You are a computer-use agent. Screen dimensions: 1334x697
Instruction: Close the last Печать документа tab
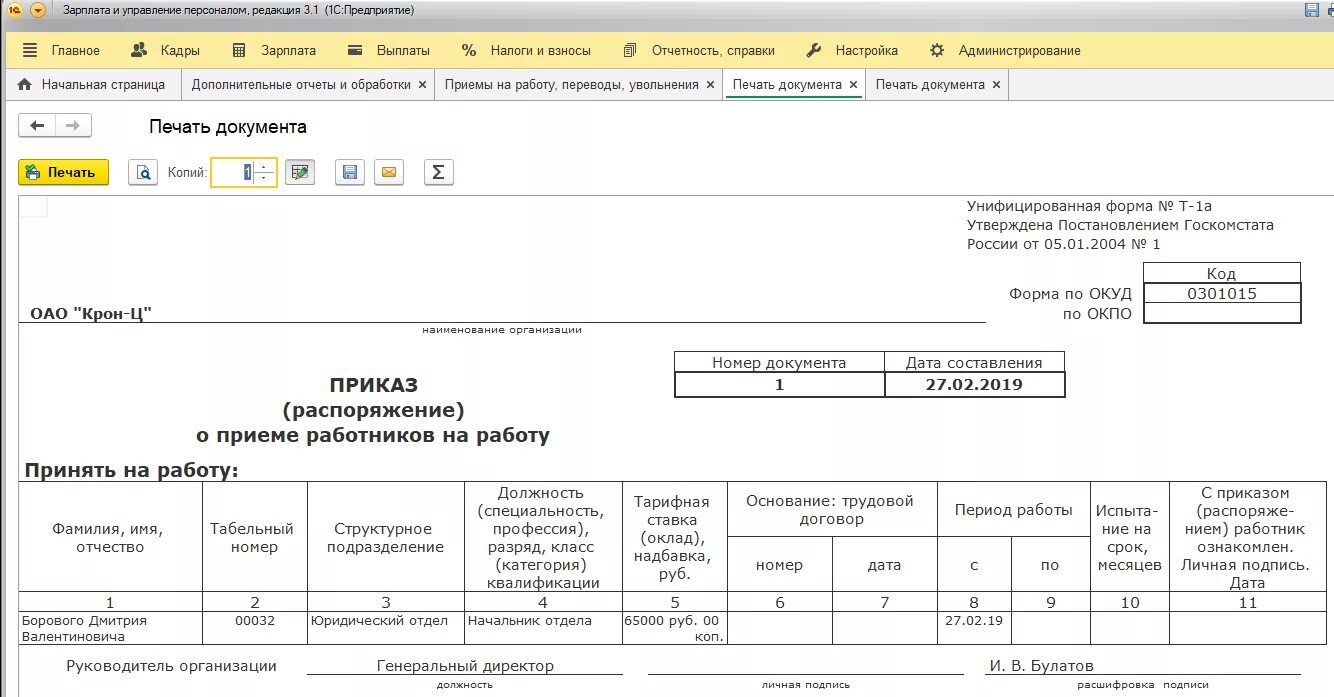click(x=996, y=85)
